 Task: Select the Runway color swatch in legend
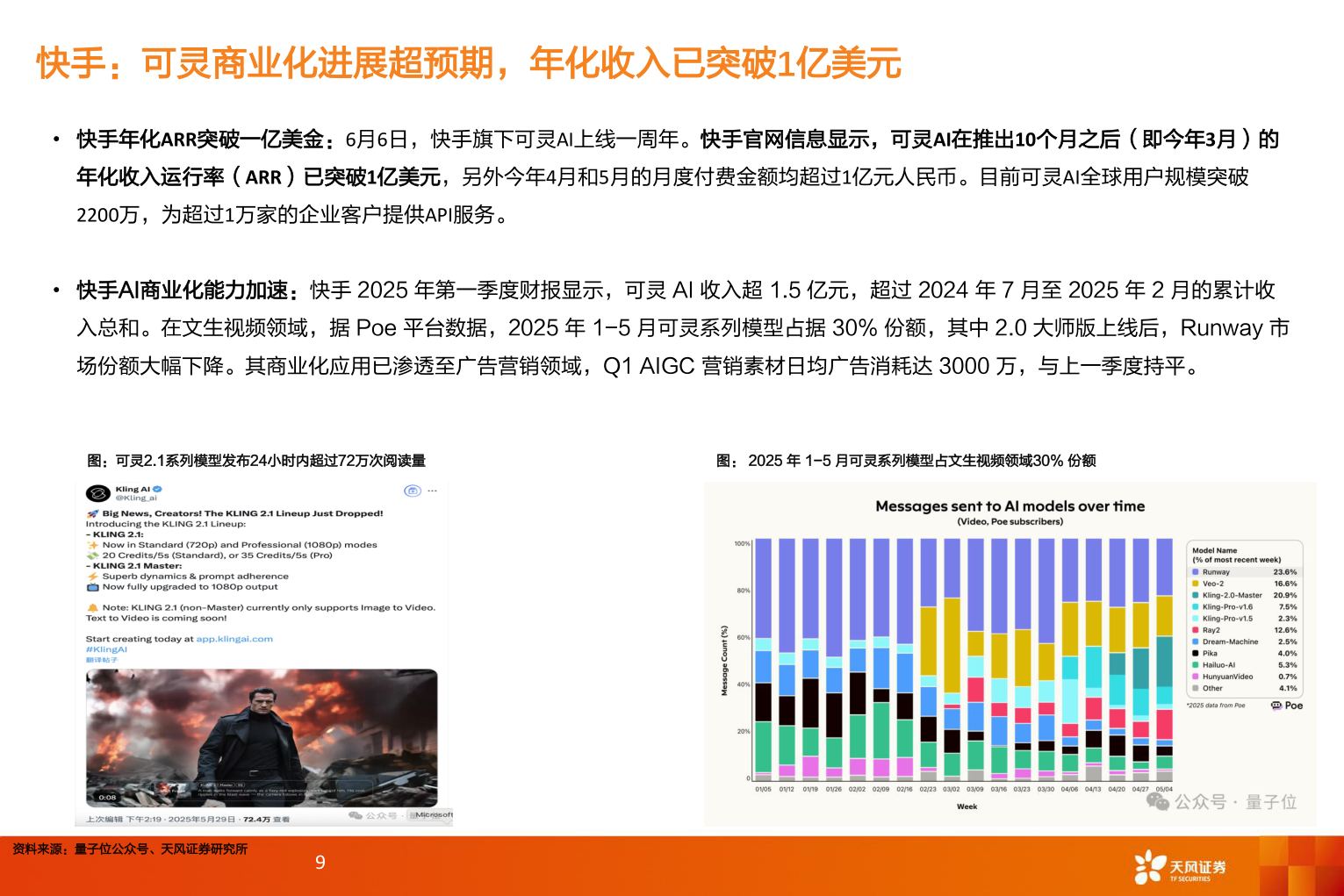pyautogui.click(x=1196, y=572)
